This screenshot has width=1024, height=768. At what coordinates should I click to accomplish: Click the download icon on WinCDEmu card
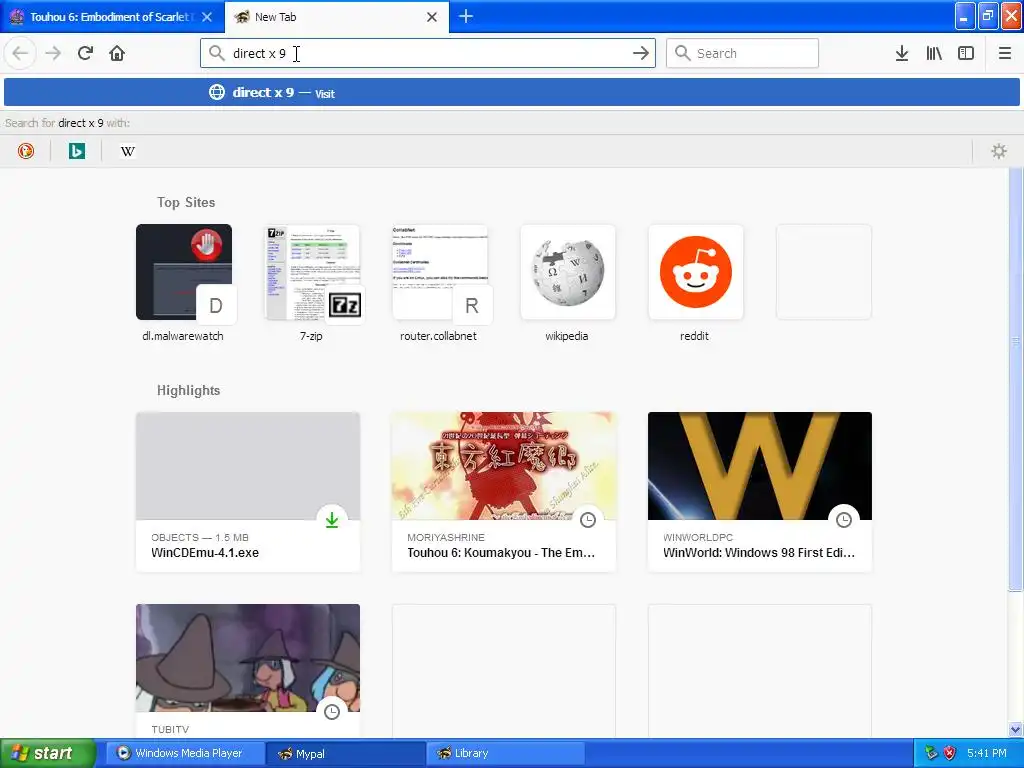[x=332, y=520]
